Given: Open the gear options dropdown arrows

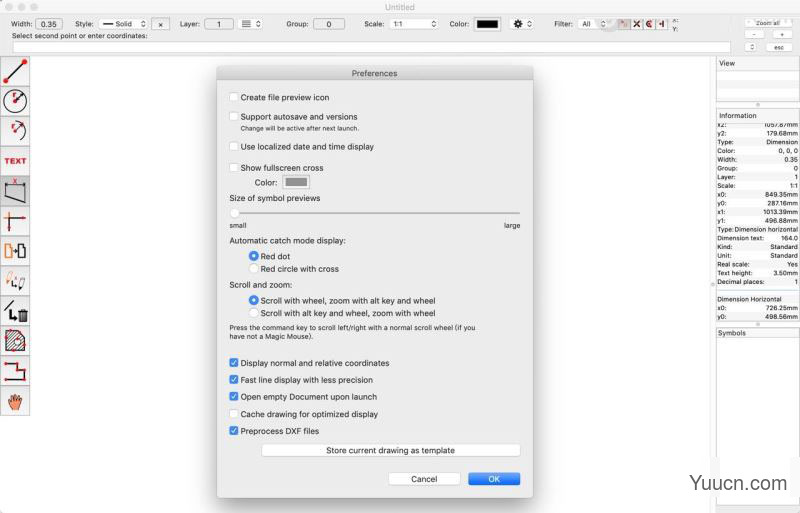Looking at the screenshot, I should point(530,24).
